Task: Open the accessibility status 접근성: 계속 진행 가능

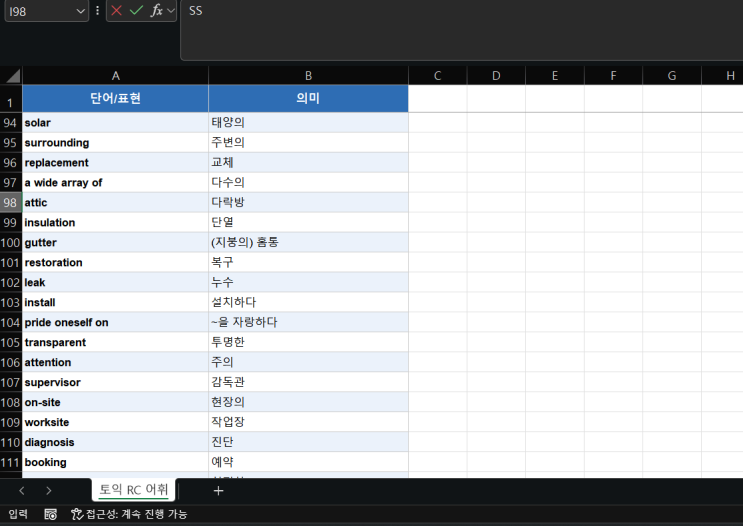Action: [129, 514]
